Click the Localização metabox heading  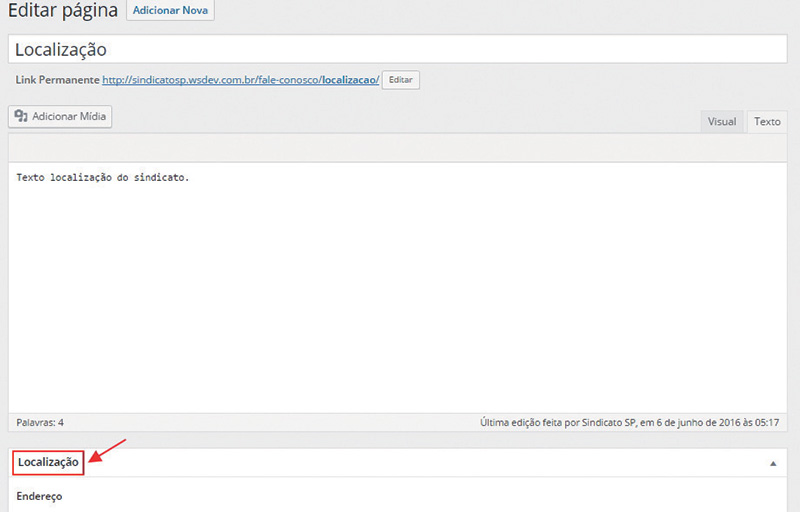click(48, 462)
